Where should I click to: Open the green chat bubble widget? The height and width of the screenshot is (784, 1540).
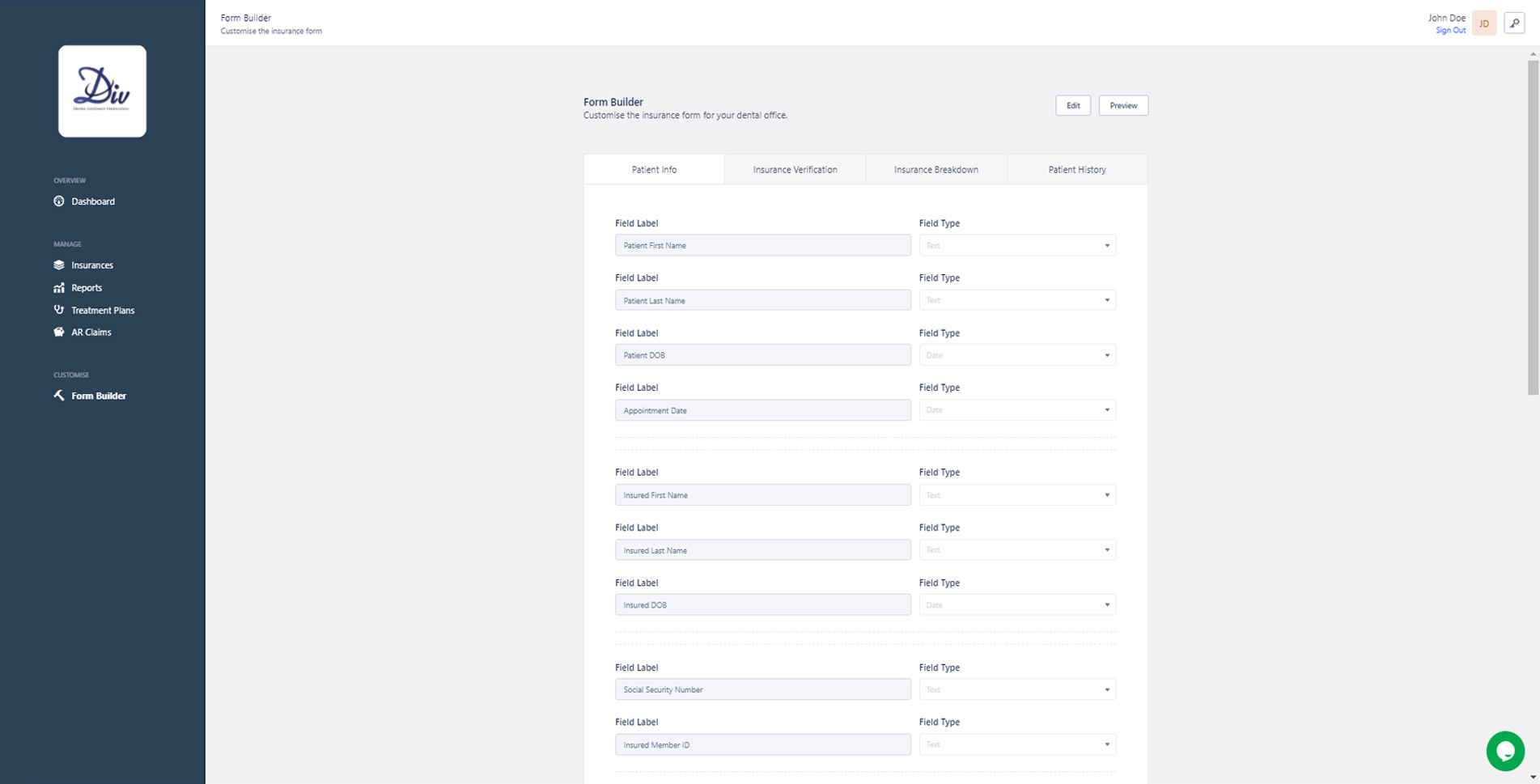(1504, 751)
